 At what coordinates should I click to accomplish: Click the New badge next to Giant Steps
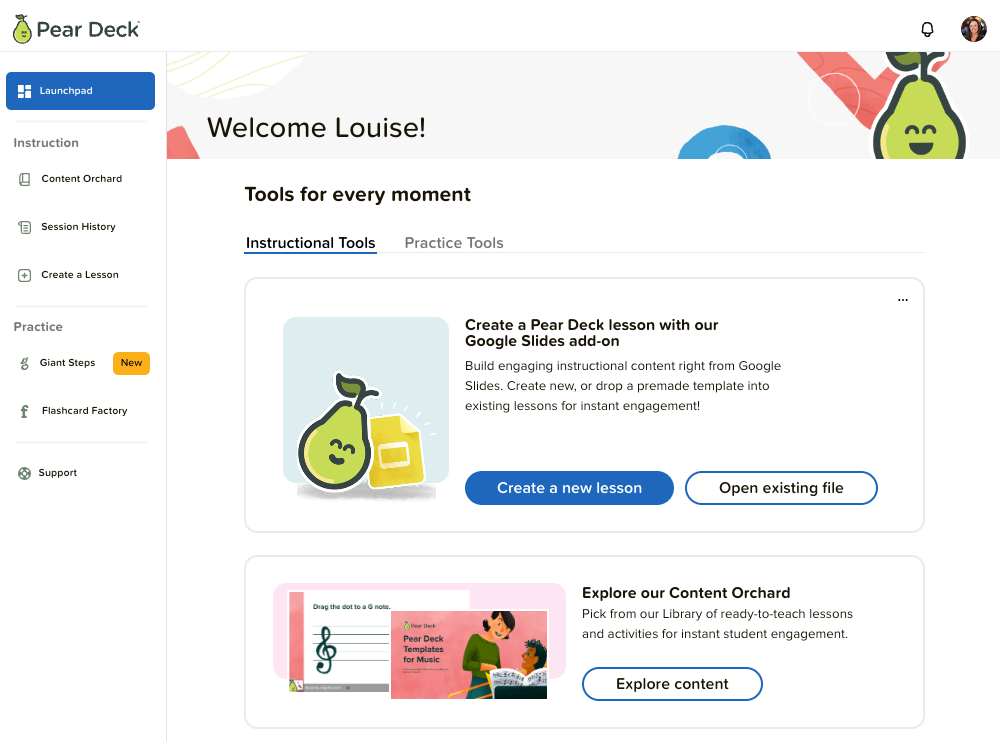pyautogui.click(x=131, y=363)
